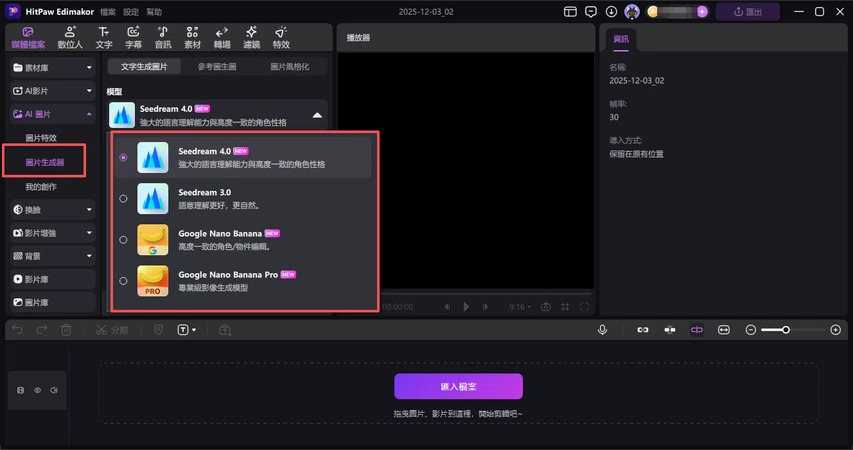Toggle the track visibility eye icon
853x450 pixels.
click(x=38, y=390)
